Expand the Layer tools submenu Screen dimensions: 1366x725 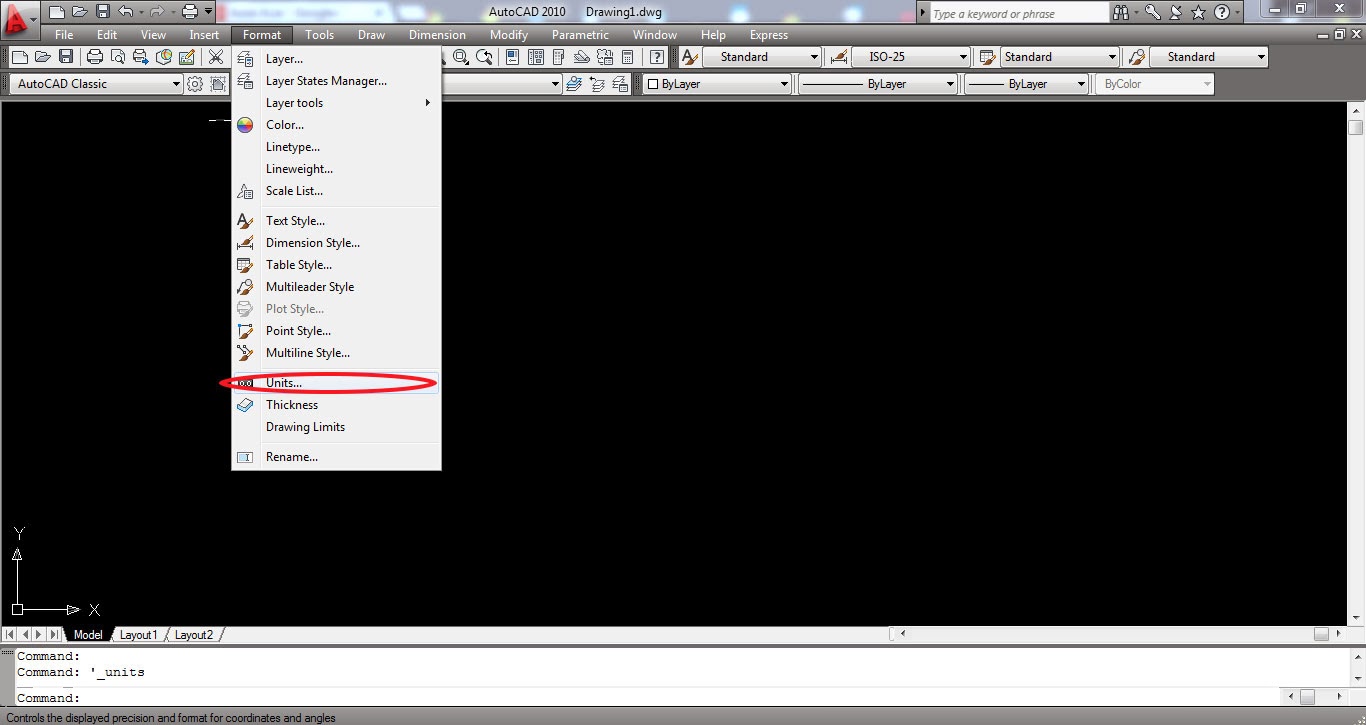pyautogui.click(x=336, y=103)
